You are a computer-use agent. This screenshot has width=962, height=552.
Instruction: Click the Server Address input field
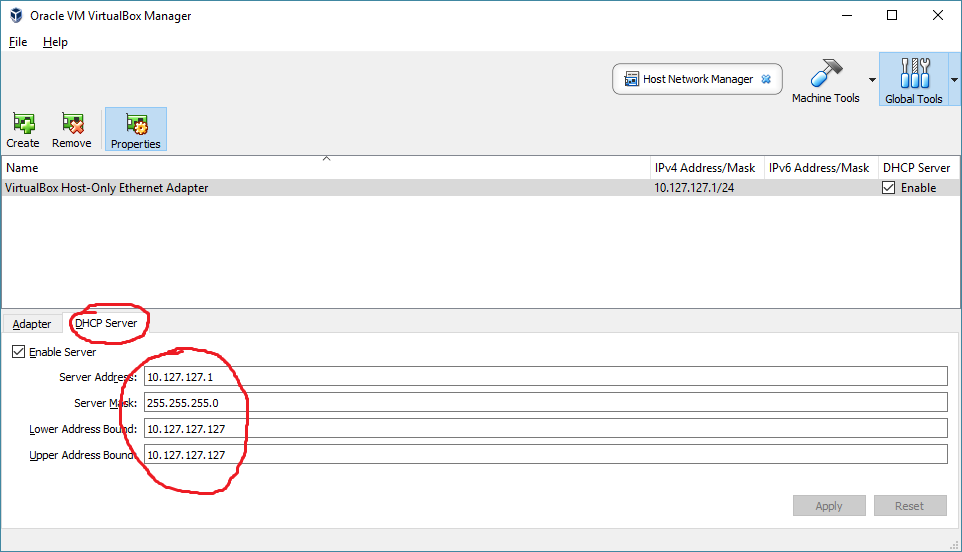[546, 377]
